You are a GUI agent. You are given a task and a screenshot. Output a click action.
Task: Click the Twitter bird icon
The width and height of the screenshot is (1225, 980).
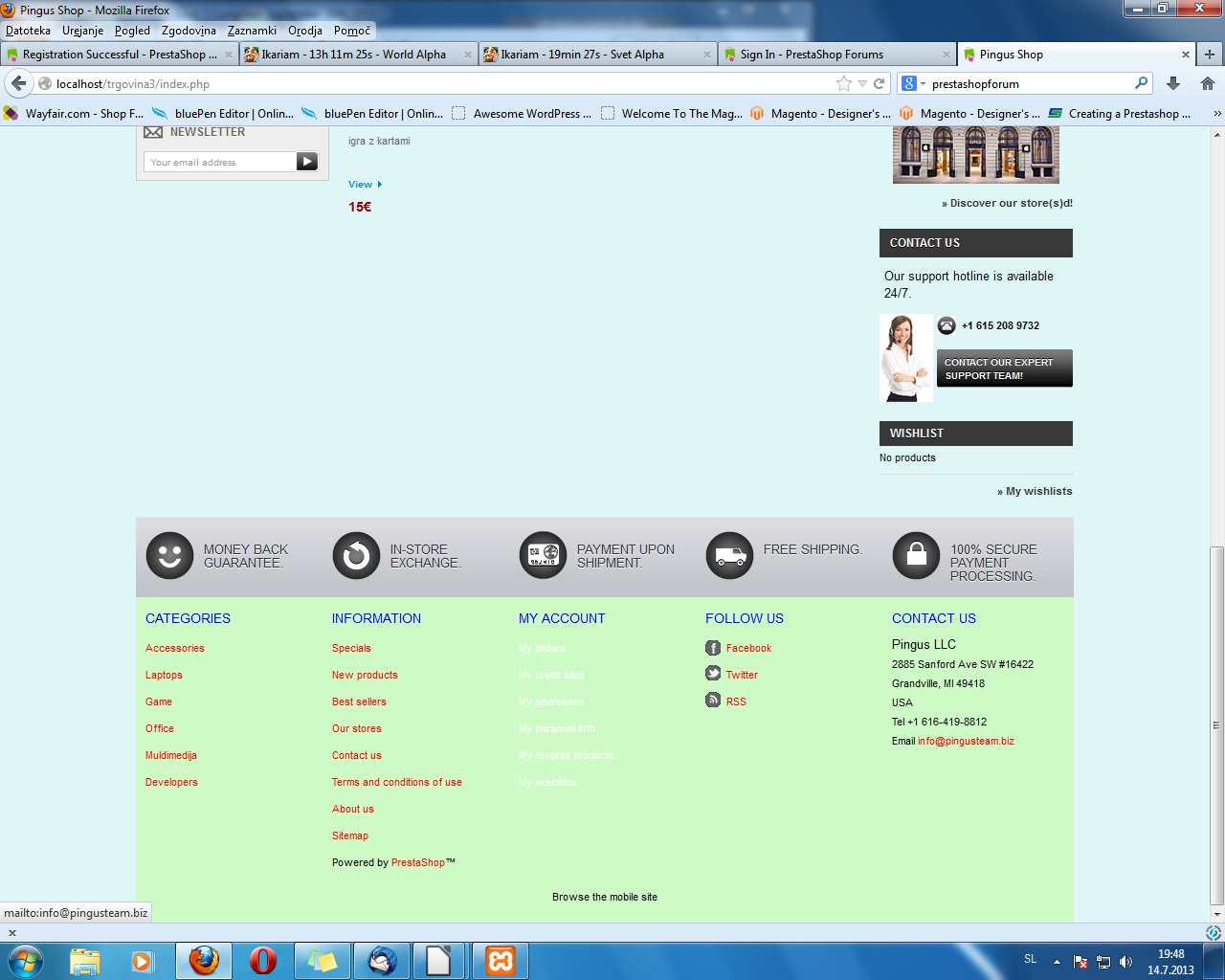(x=713, y=674)
